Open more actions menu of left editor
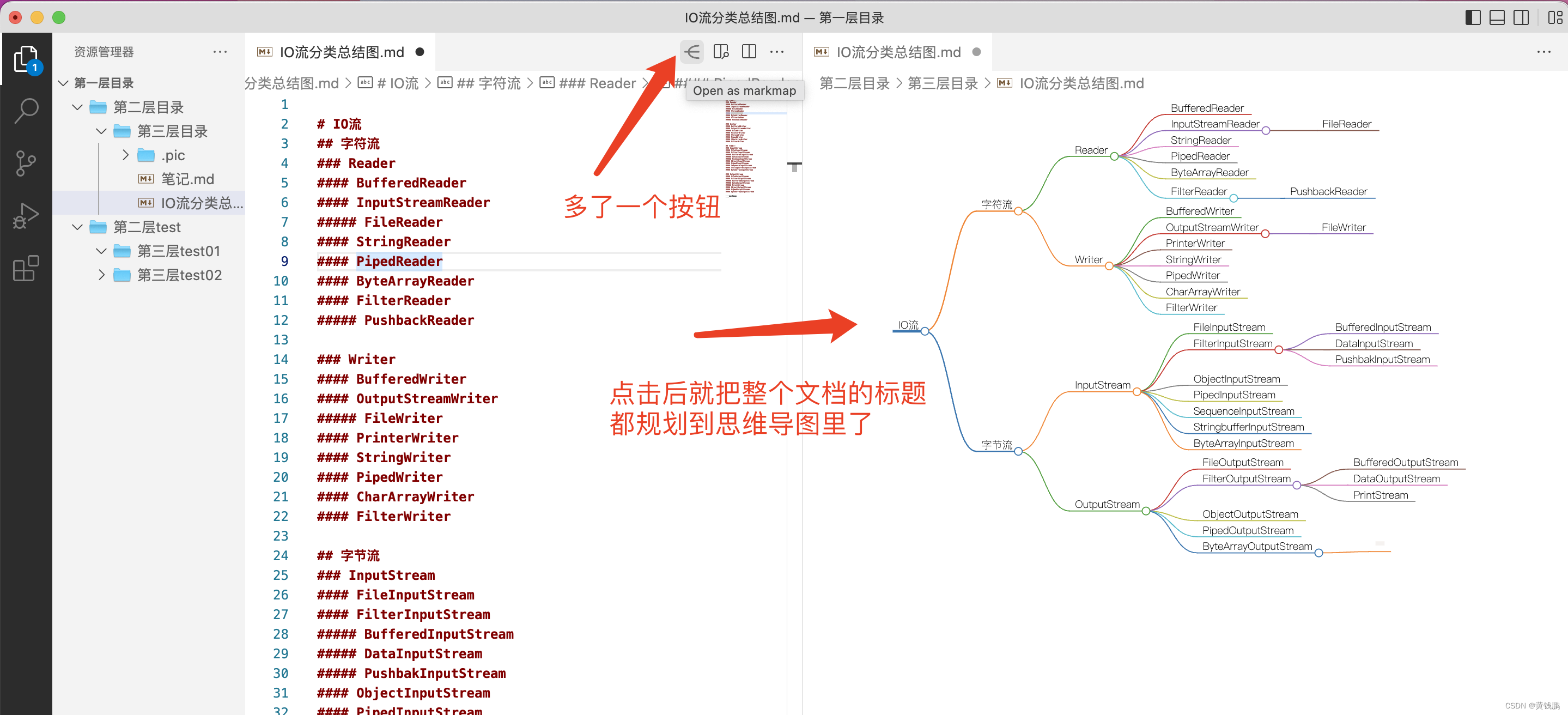This screenshot has width=1568, height=715. pyautogui.click(x=777, y=52)
